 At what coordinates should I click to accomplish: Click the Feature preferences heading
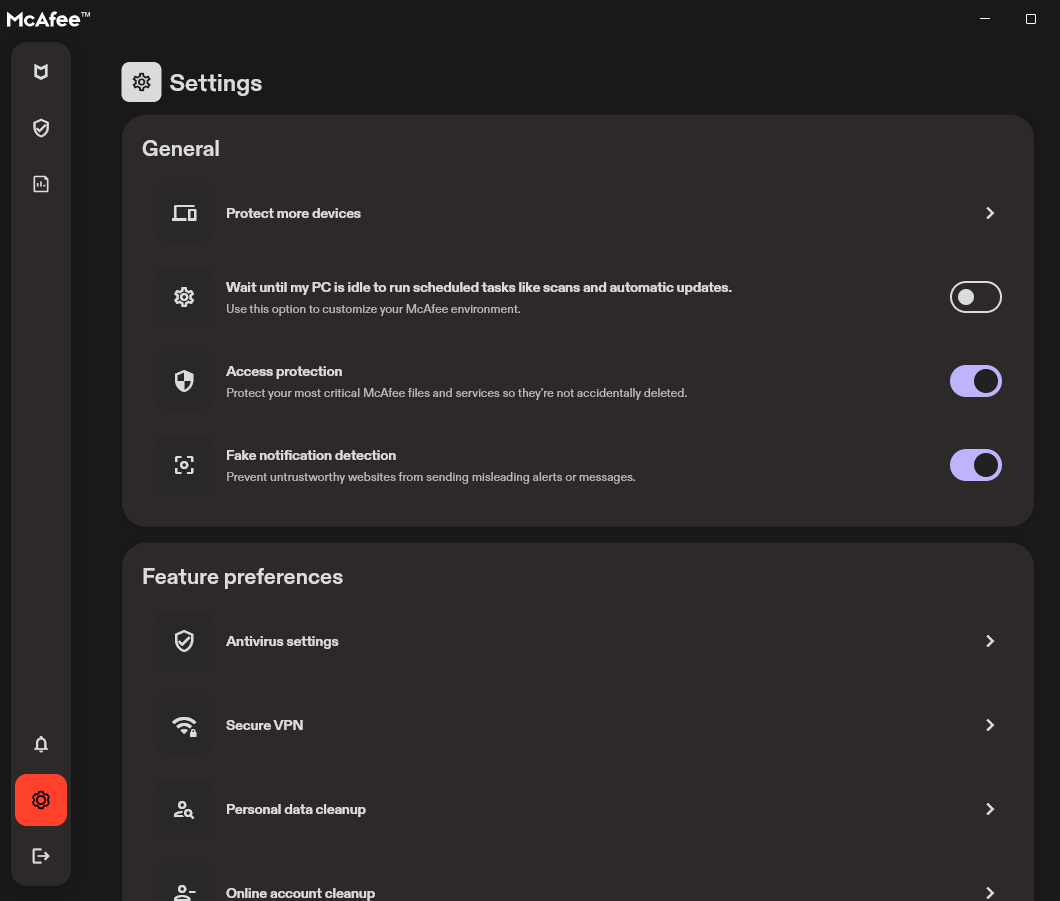(243, 577)
